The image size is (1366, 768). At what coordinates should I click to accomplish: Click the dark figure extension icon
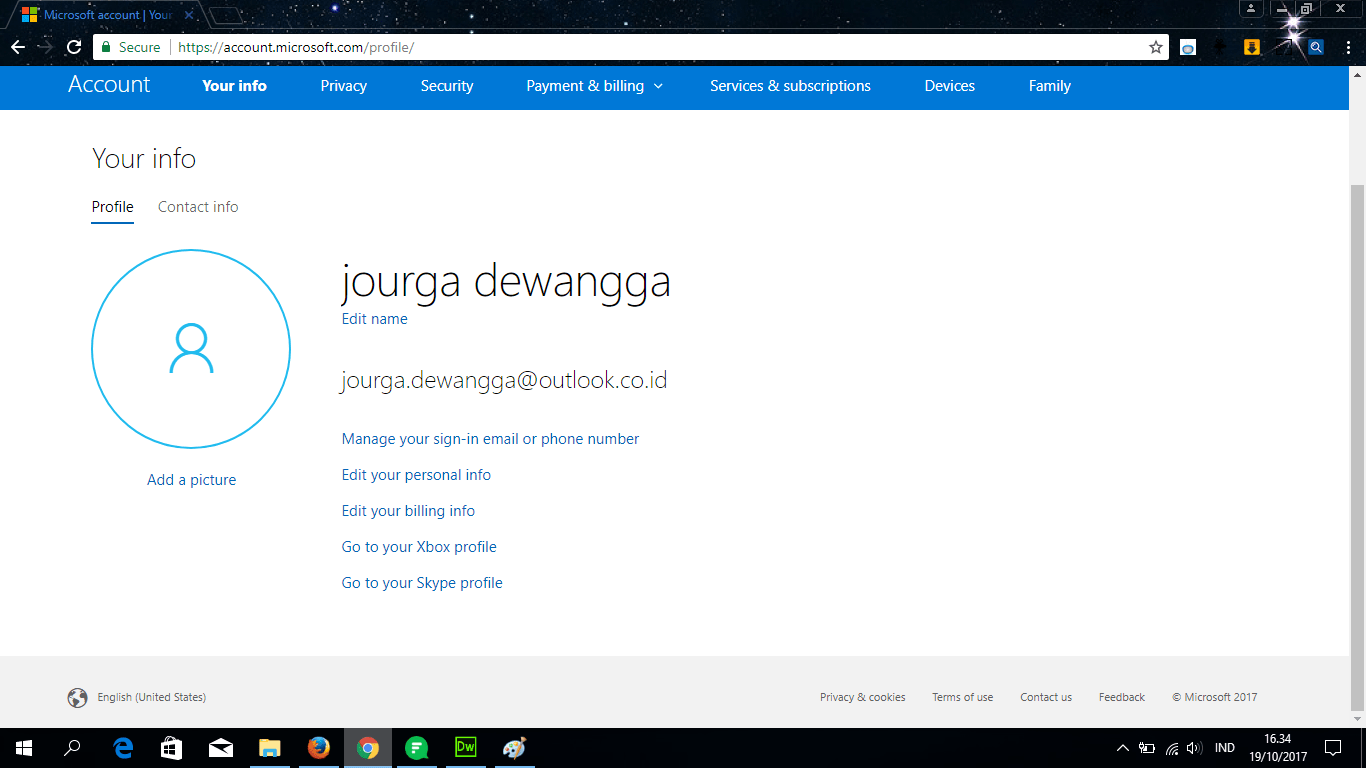click(1220, 47)
